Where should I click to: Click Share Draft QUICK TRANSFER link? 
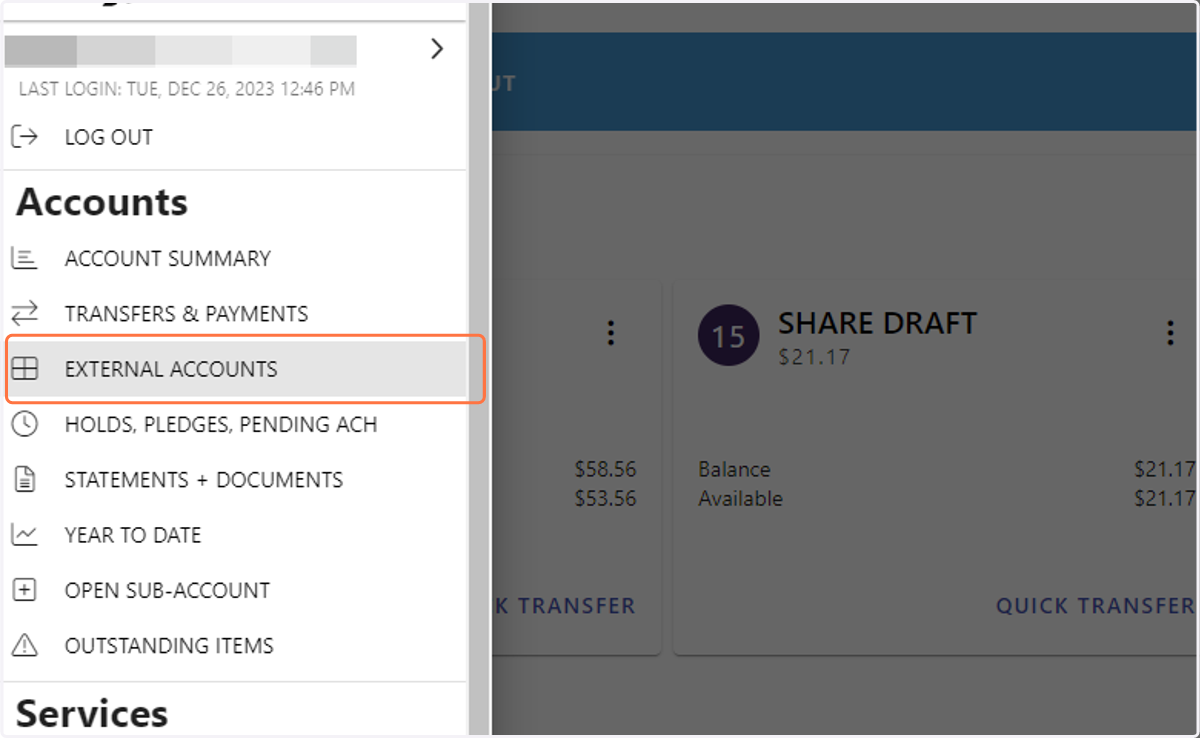click(1095, 606)
